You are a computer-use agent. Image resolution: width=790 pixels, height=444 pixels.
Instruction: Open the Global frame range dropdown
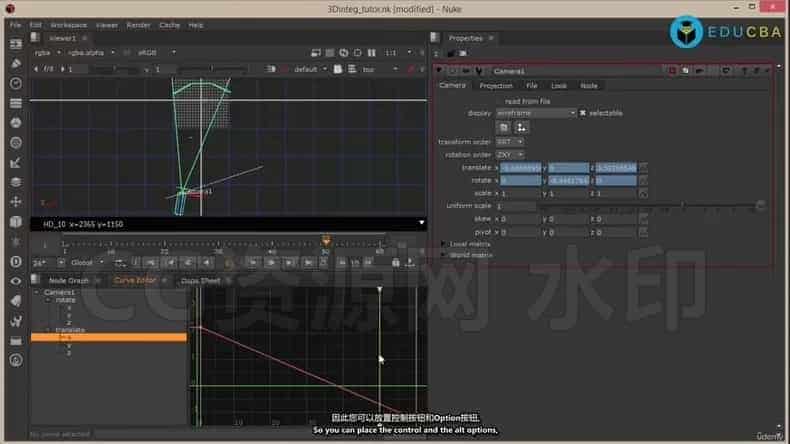click(87, 263)
